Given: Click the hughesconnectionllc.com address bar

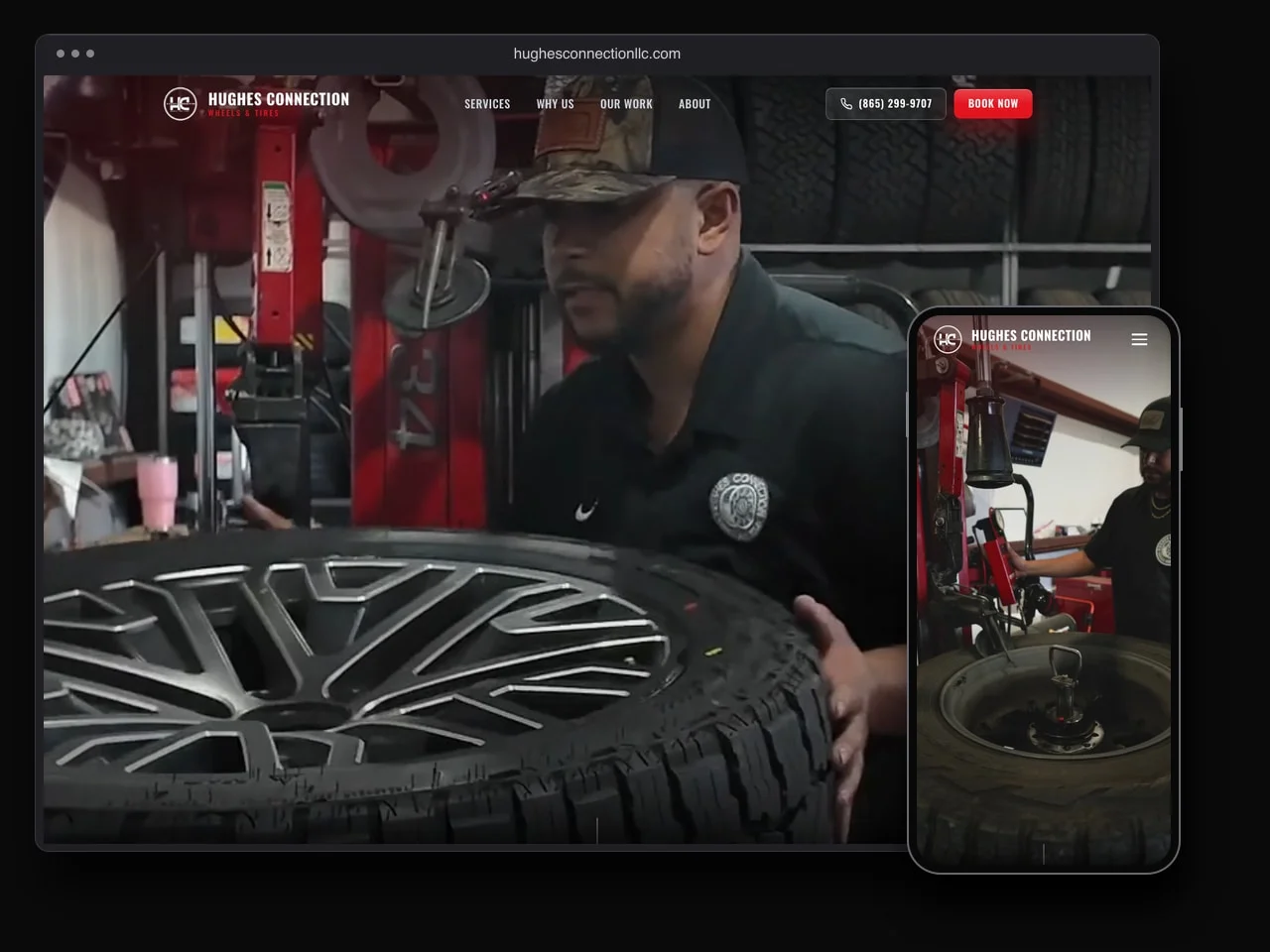Looking at the screenshot, I should click(597, 54).
